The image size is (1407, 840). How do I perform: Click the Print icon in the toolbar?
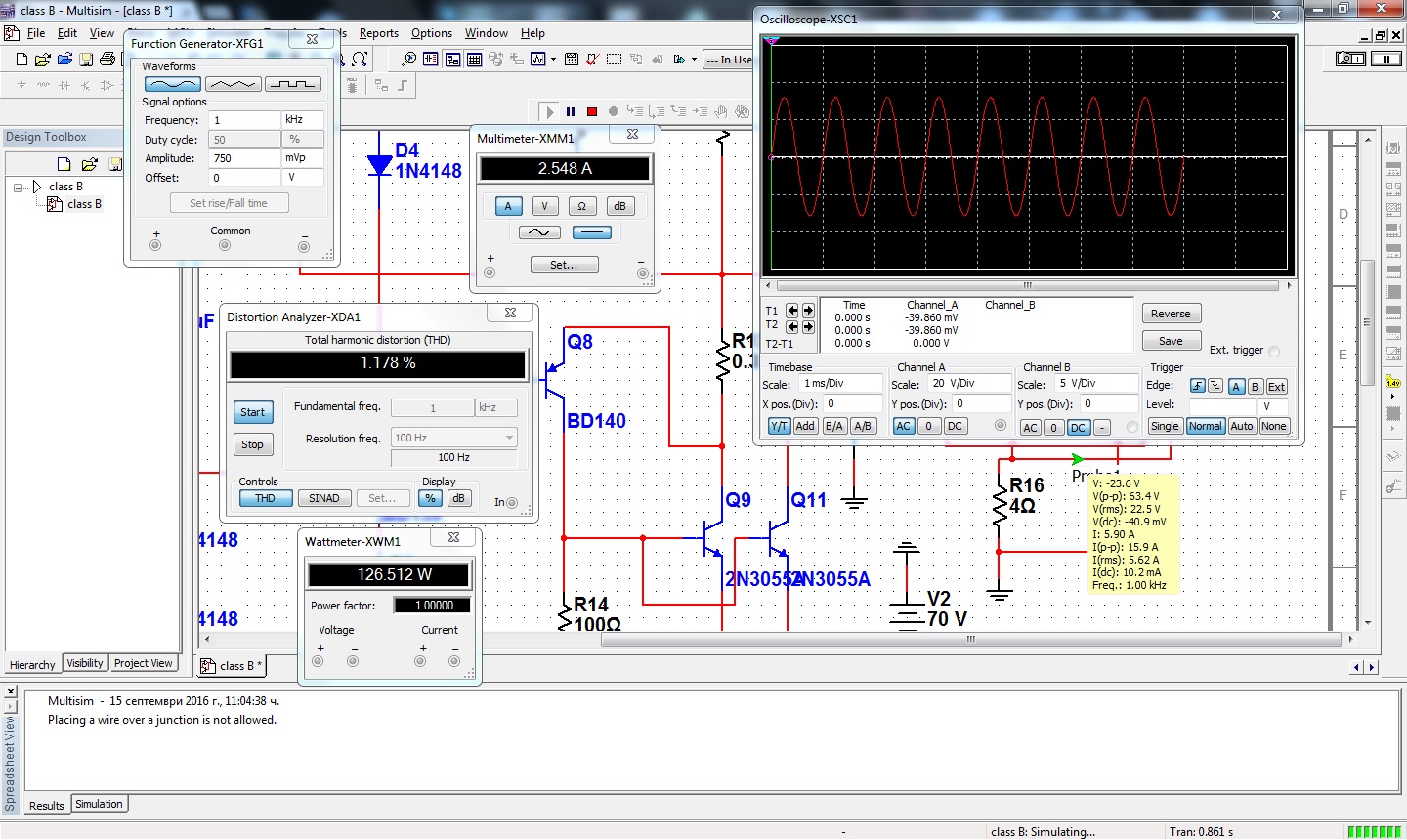(107, 60)
